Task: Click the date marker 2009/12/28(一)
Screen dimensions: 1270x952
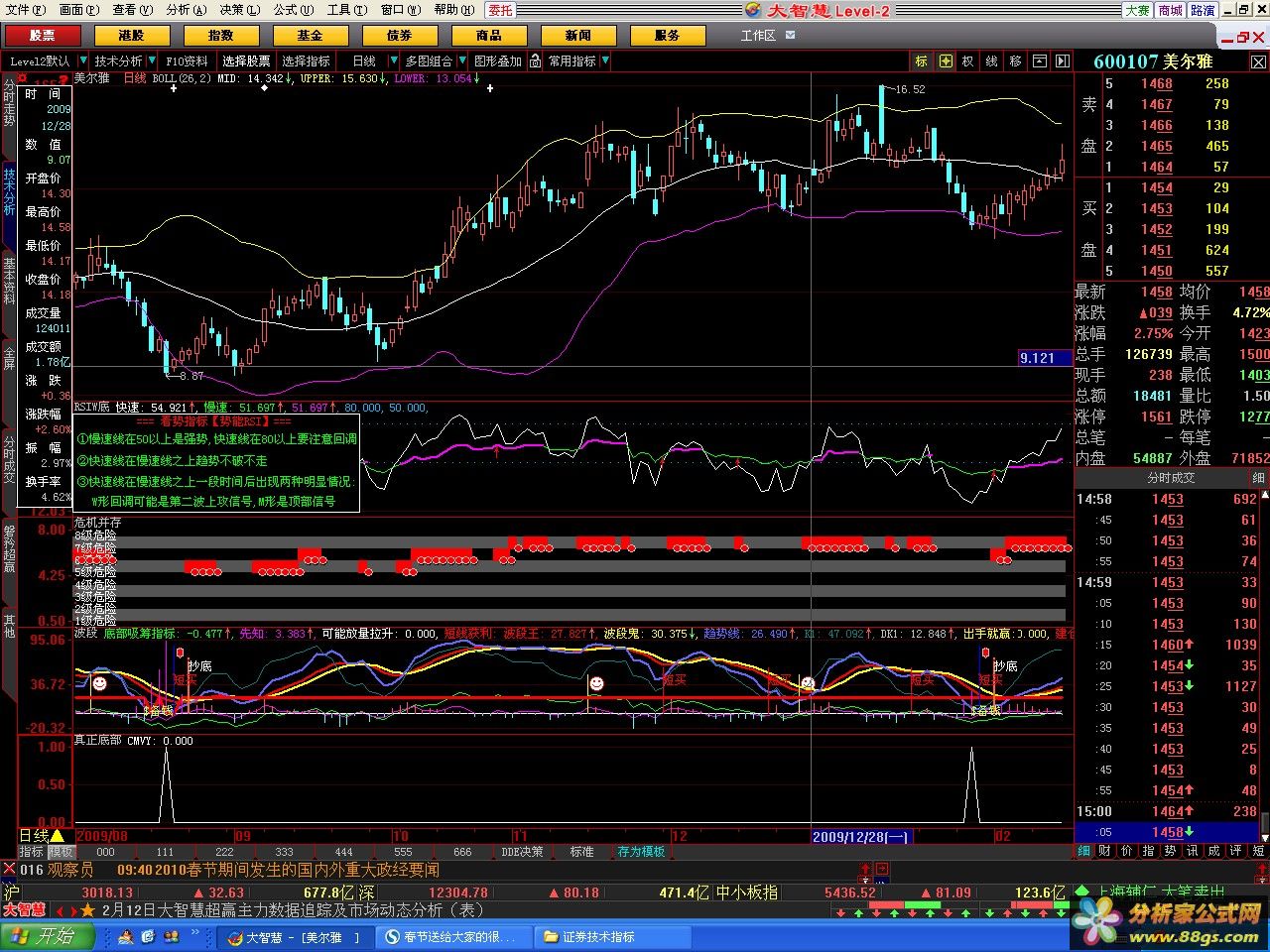Action: [x=860, y=837]
